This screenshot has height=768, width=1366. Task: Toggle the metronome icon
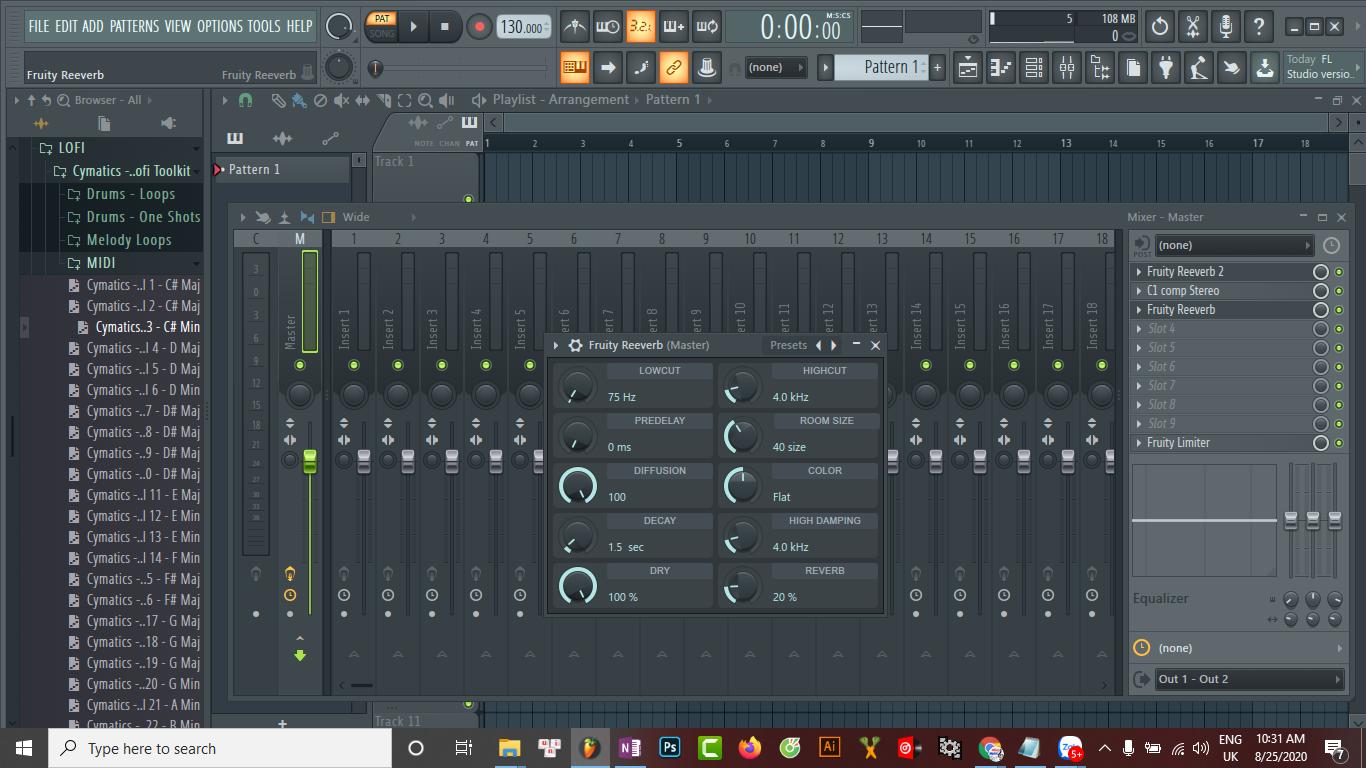pyautogui.click(x=574, y=27)
